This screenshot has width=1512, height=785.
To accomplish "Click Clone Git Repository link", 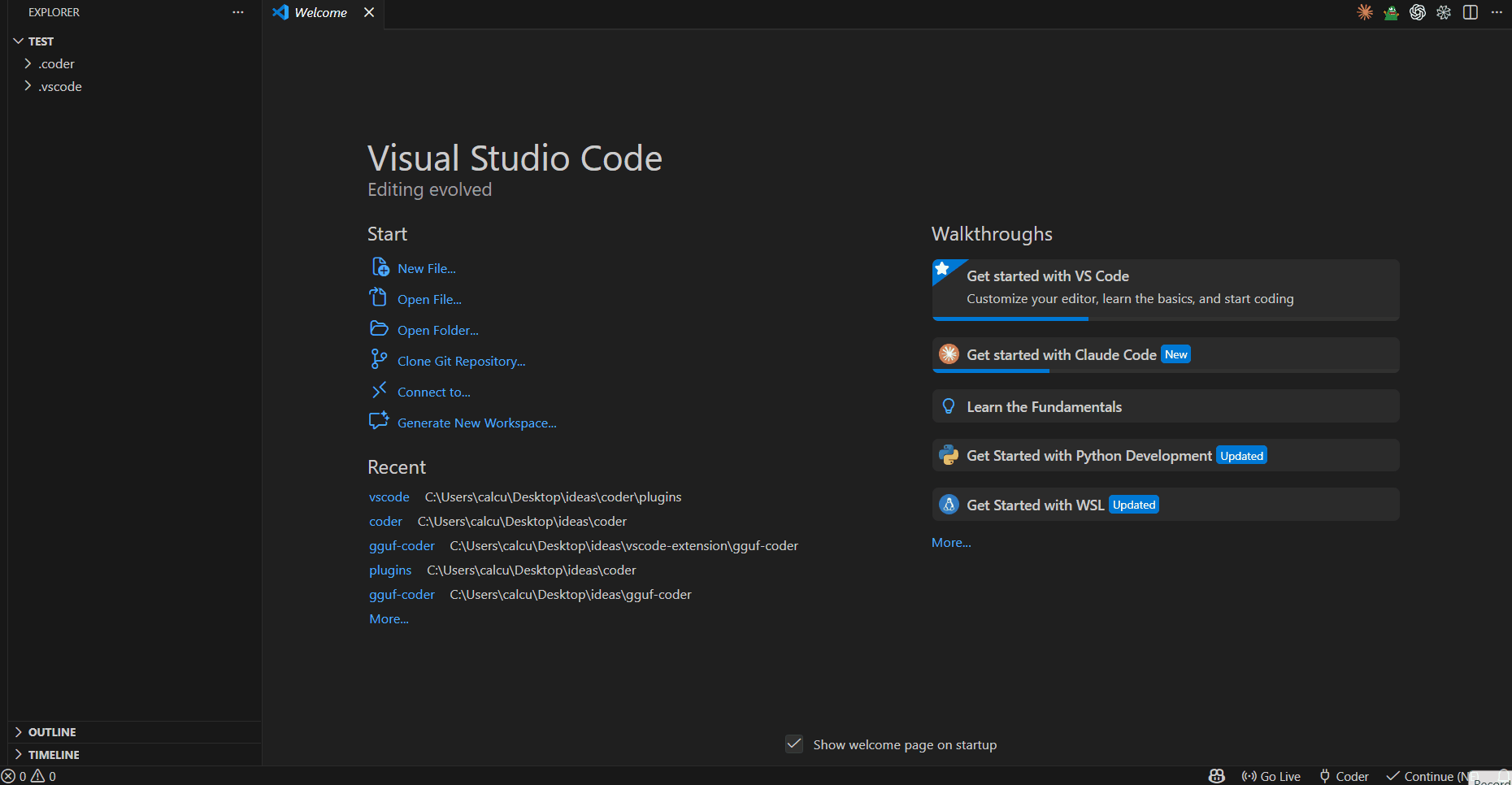I will [460, 361].
